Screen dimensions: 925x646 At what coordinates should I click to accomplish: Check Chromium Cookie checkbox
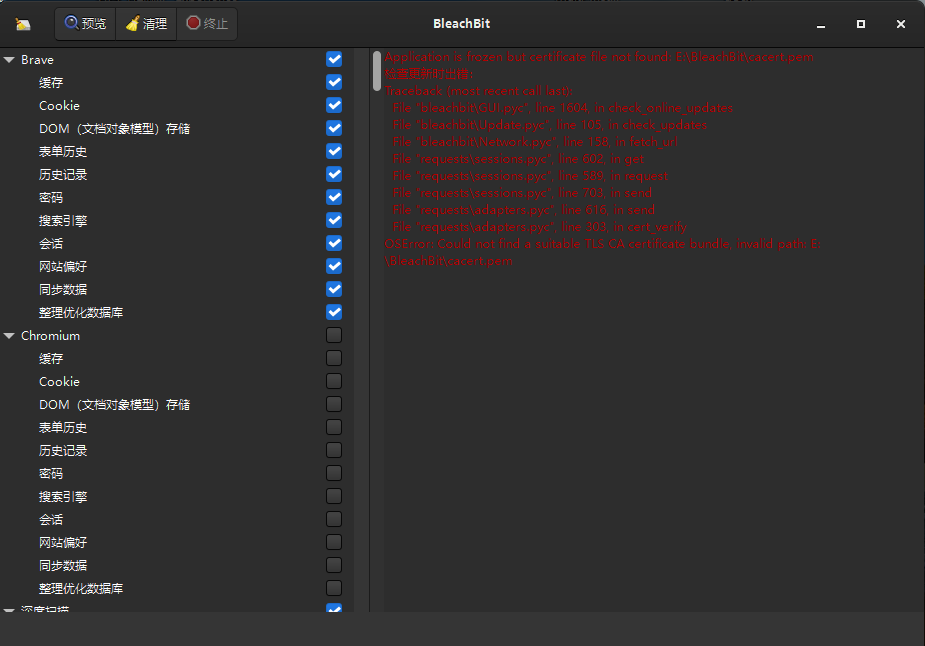tap(334, 381)
